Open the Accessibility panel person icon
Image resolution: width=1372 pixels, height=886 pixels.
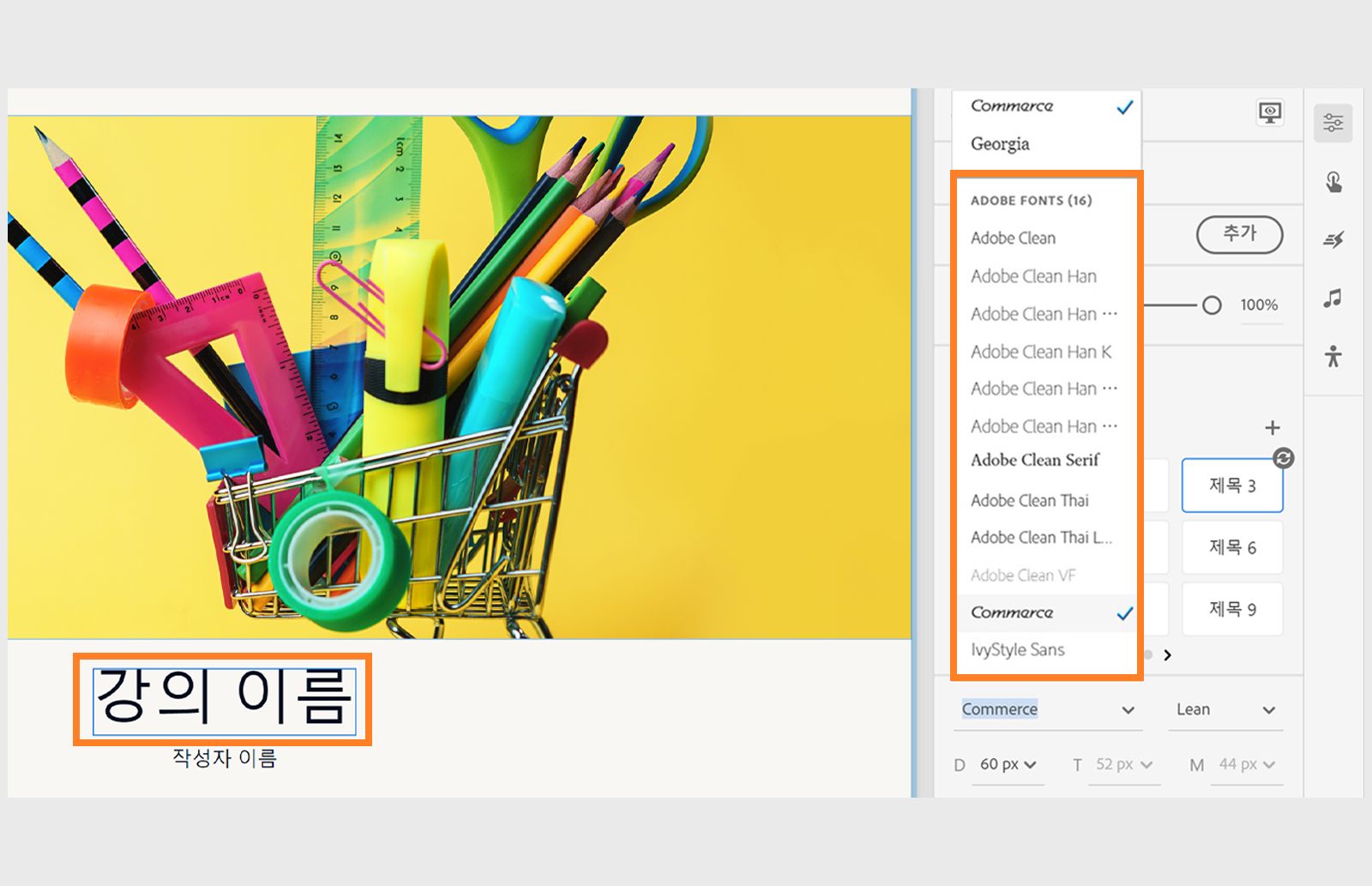click(x=1333, y=356)
